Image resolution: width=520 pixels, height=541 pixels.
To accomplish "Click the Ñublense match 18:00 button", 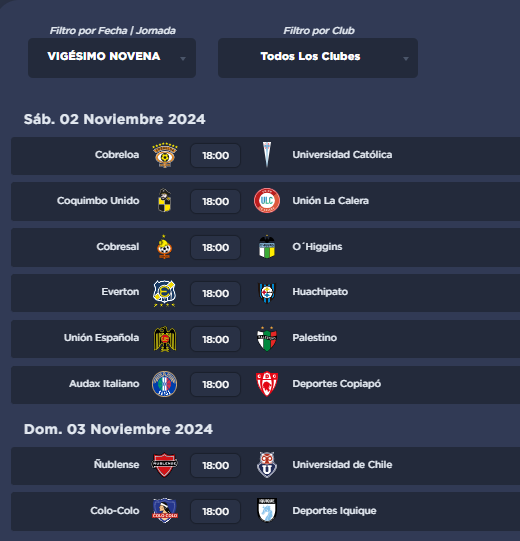I will (216, 465).
